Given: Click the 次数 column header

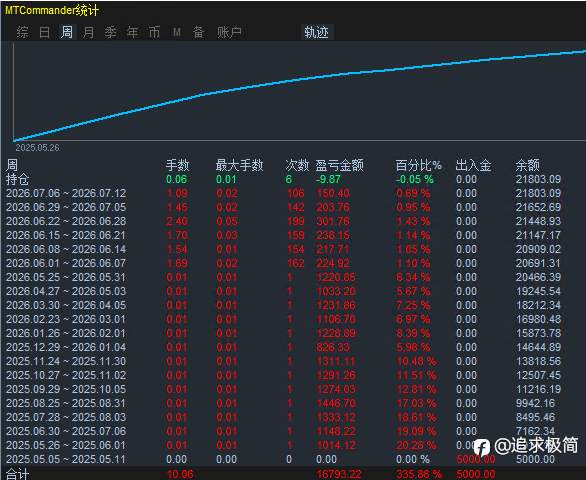Looking at the screenshot, I should 297,165.
